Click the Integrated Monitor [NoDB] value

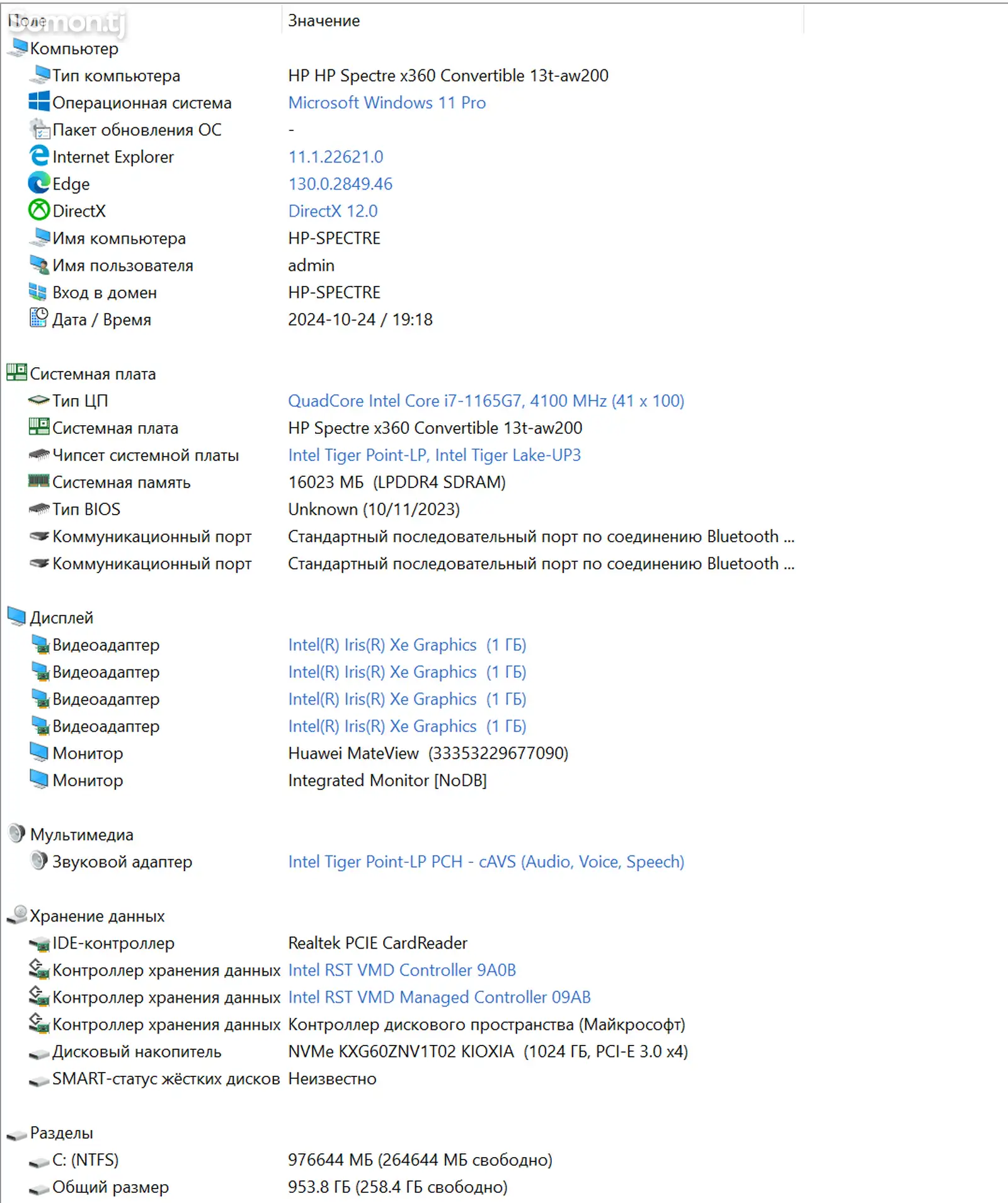click(x=387, y=780)
